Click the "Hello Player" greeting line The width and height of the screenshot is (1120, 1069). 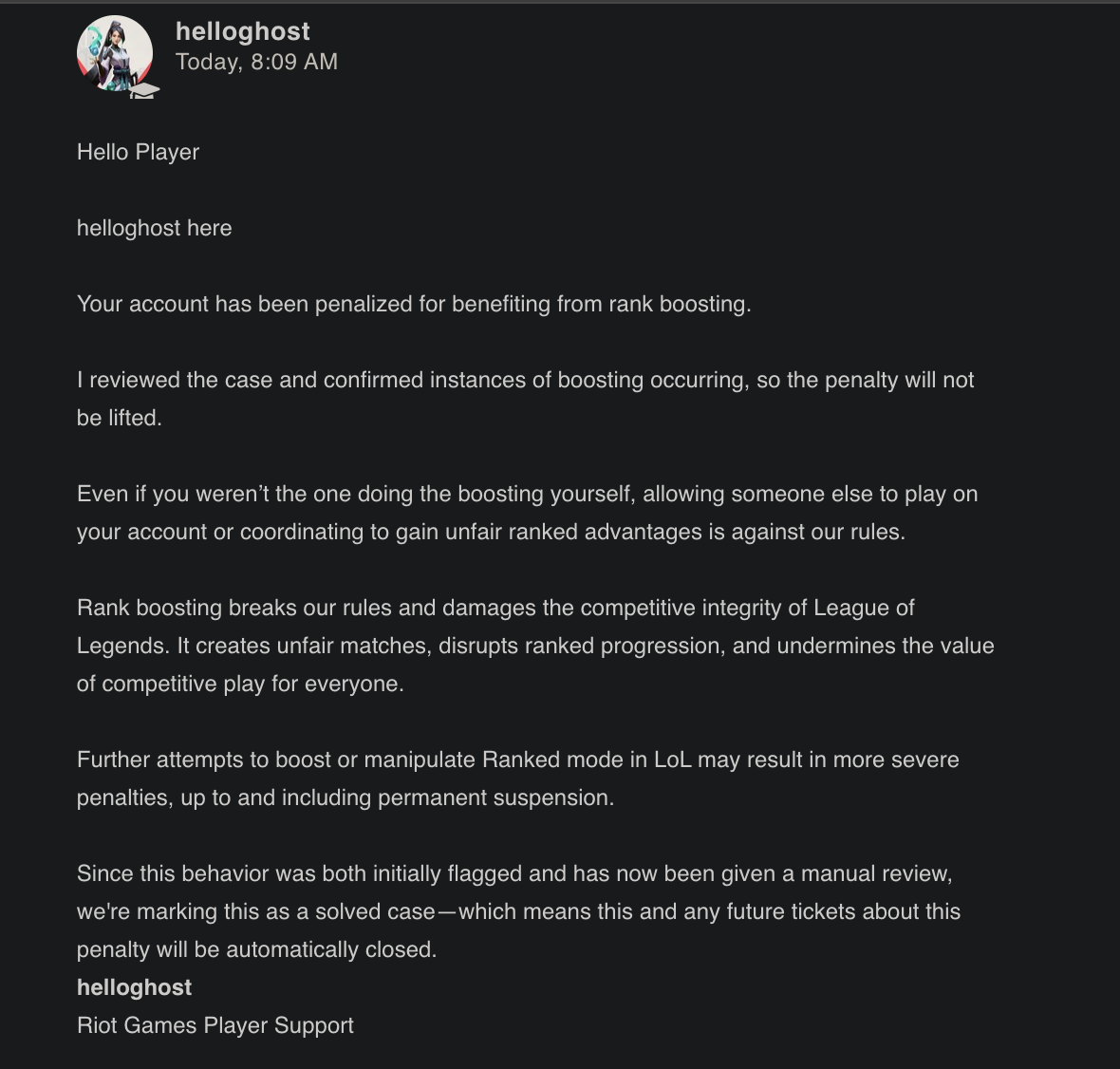(138, 152)
